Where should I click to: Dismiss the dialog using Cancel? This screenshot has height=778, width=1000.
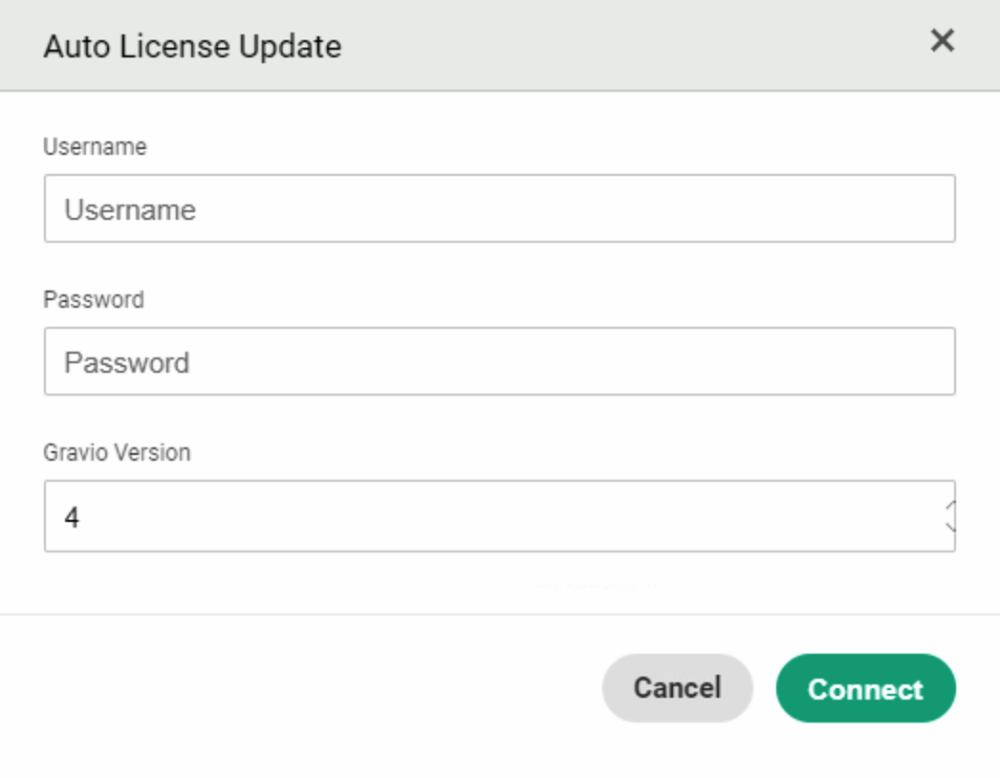point(677,688)
